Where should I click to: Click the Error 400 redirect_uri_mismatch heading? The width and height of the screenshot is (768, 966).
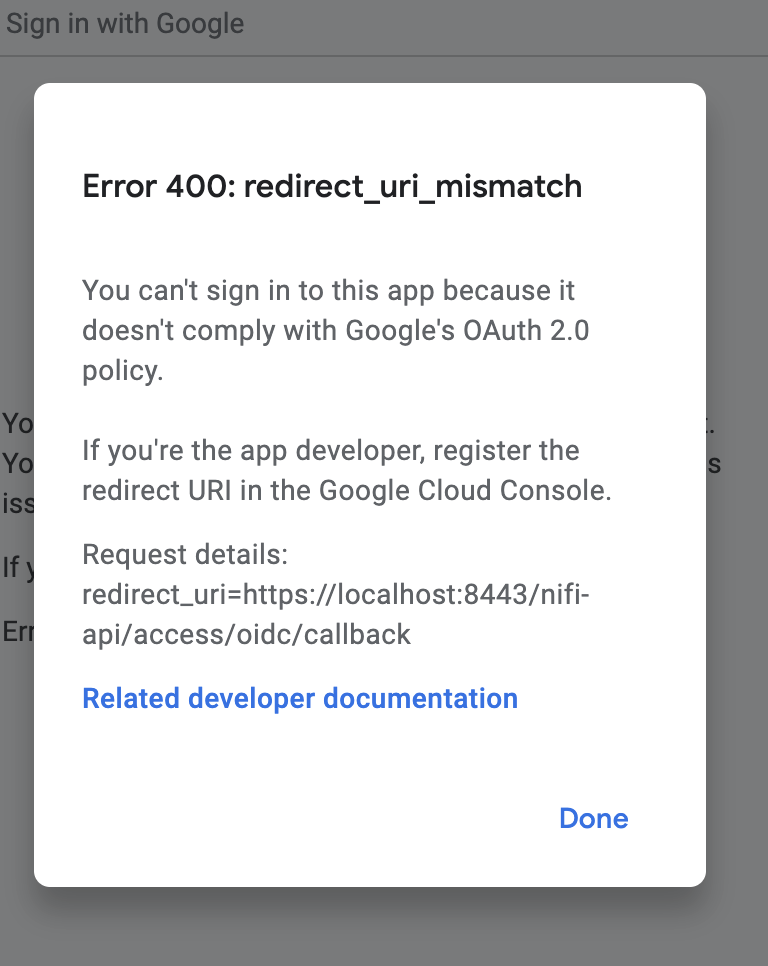point(331,187)
